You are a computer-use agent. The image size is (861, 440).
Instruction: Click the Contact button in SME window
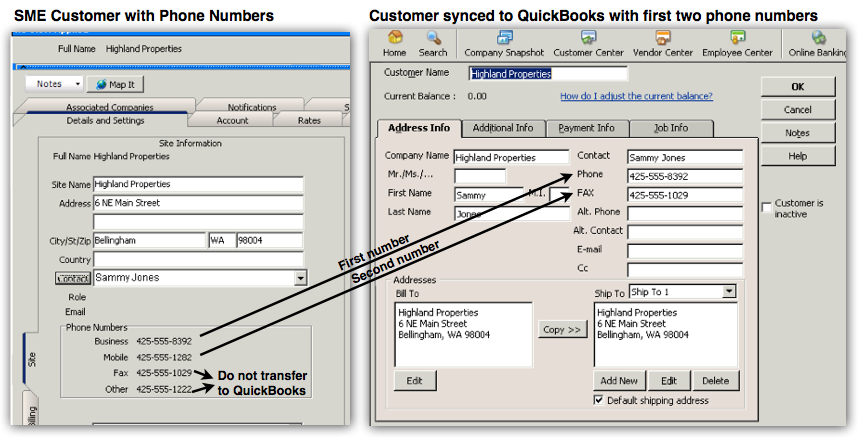click(x=73, y=279)
